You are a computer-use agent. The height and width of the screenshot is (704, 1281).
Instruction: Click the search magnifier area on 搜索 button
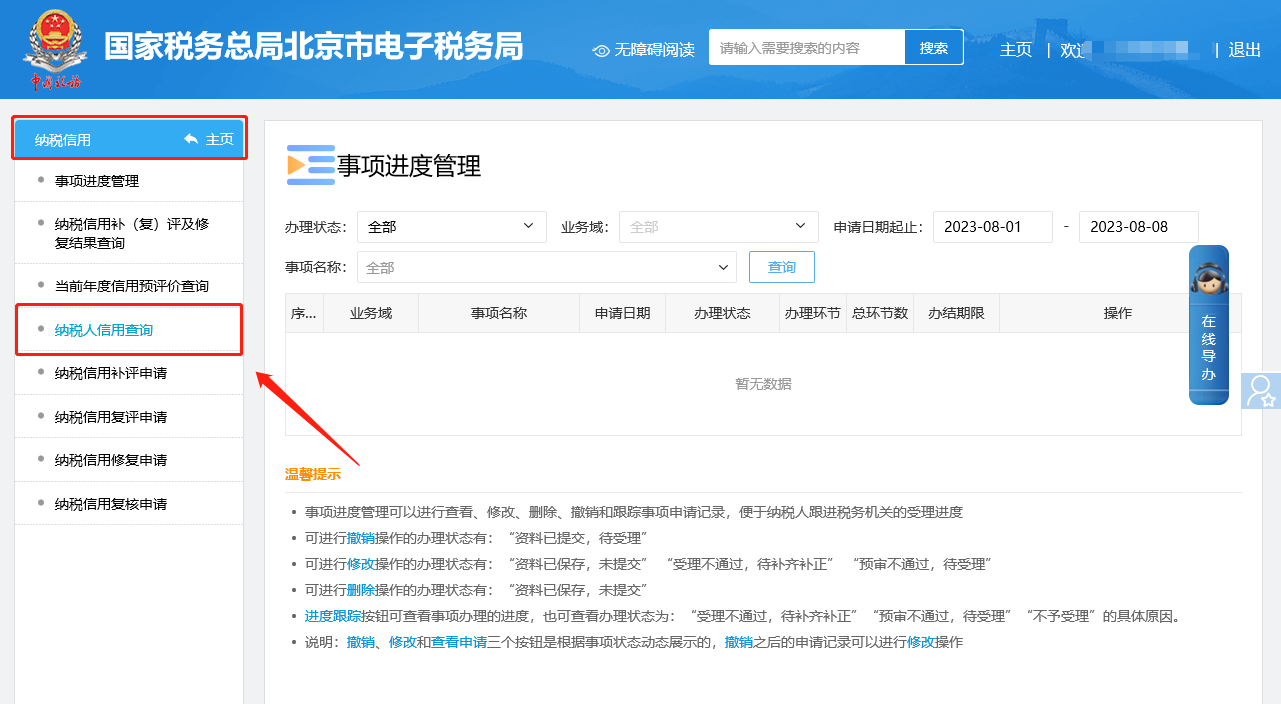(x=933, y=46)
